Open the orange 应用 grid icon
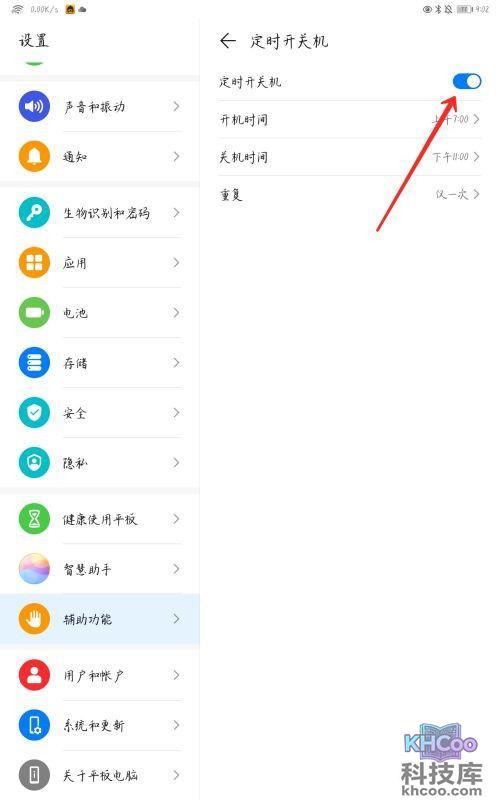500x800 pixels. (x=34, y=263)
